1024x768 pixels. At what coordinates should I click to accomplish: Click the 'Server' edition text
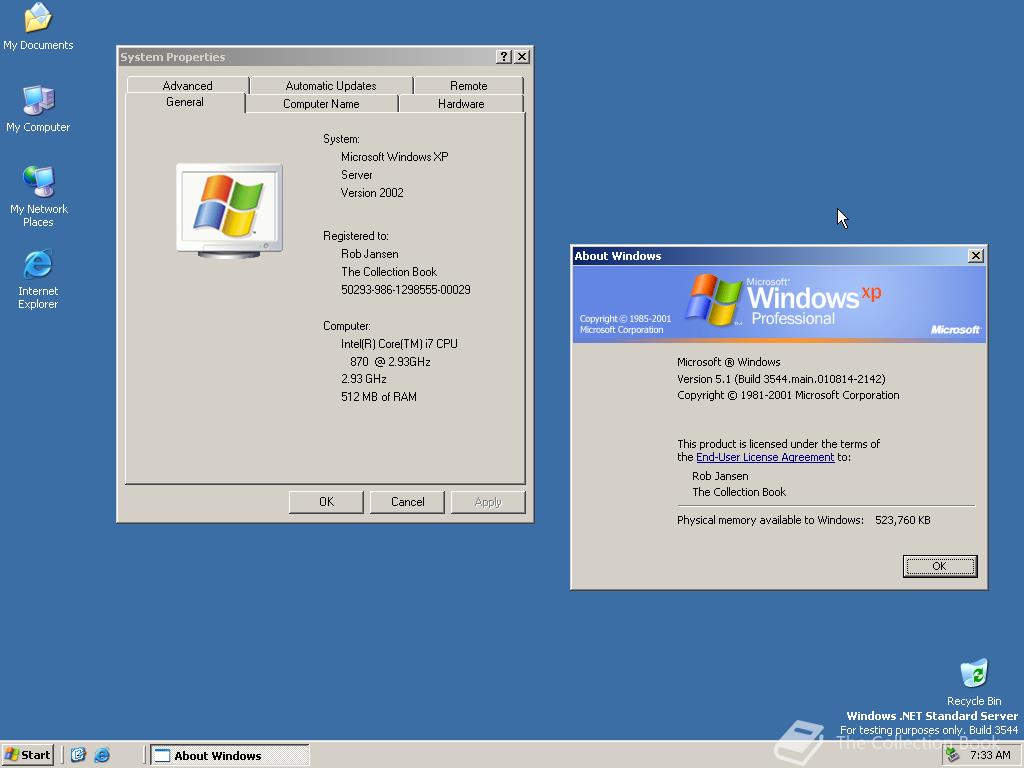(x=357, y=175)
